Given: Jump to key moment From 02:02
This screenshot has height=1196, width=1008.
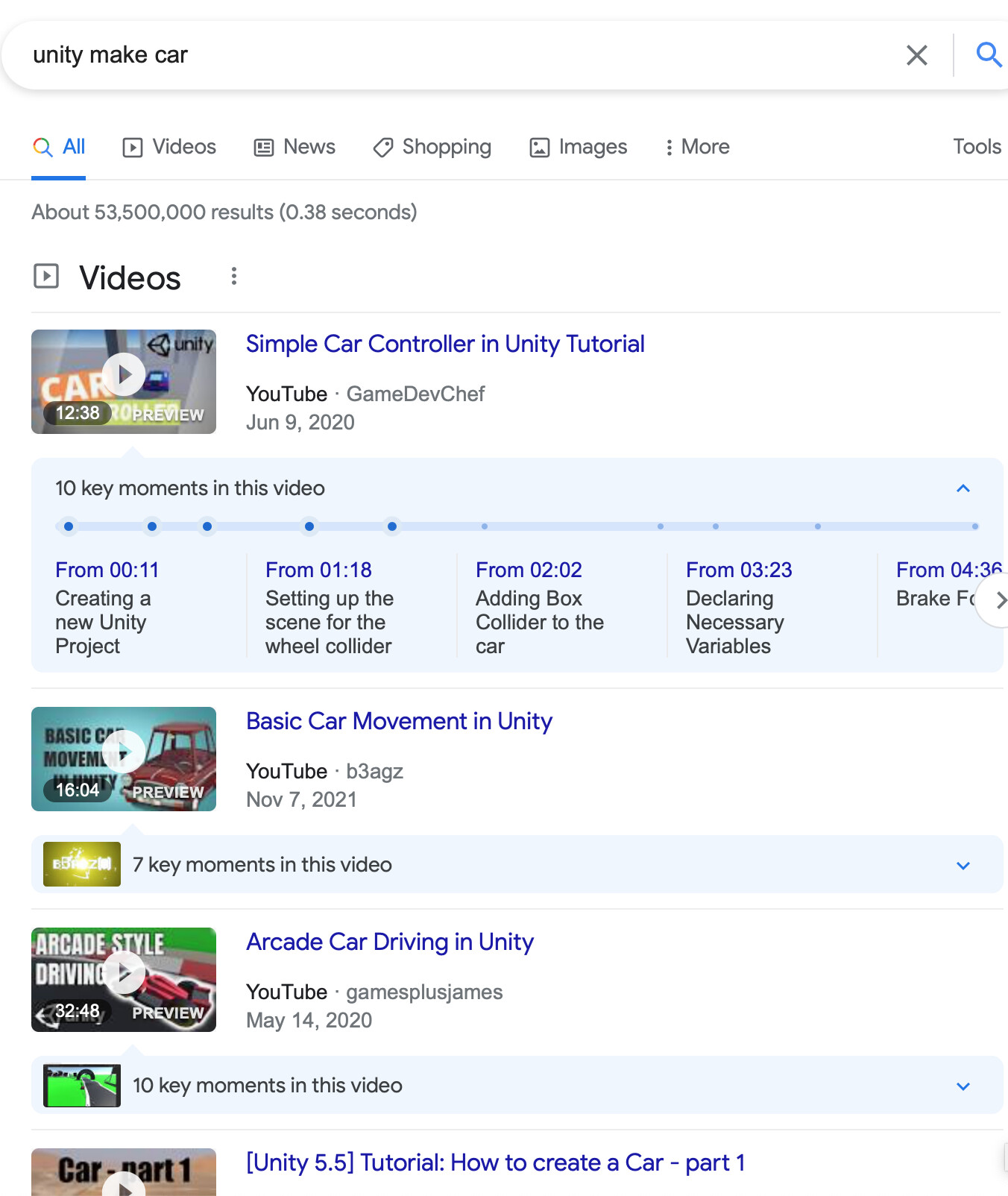Looking at the screenshot, I should coord(529,570).
